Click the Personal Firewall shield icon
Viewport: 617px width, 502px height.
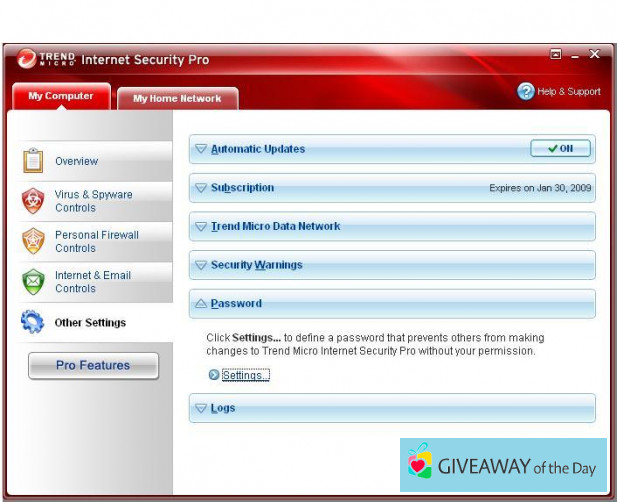point(33,241)
